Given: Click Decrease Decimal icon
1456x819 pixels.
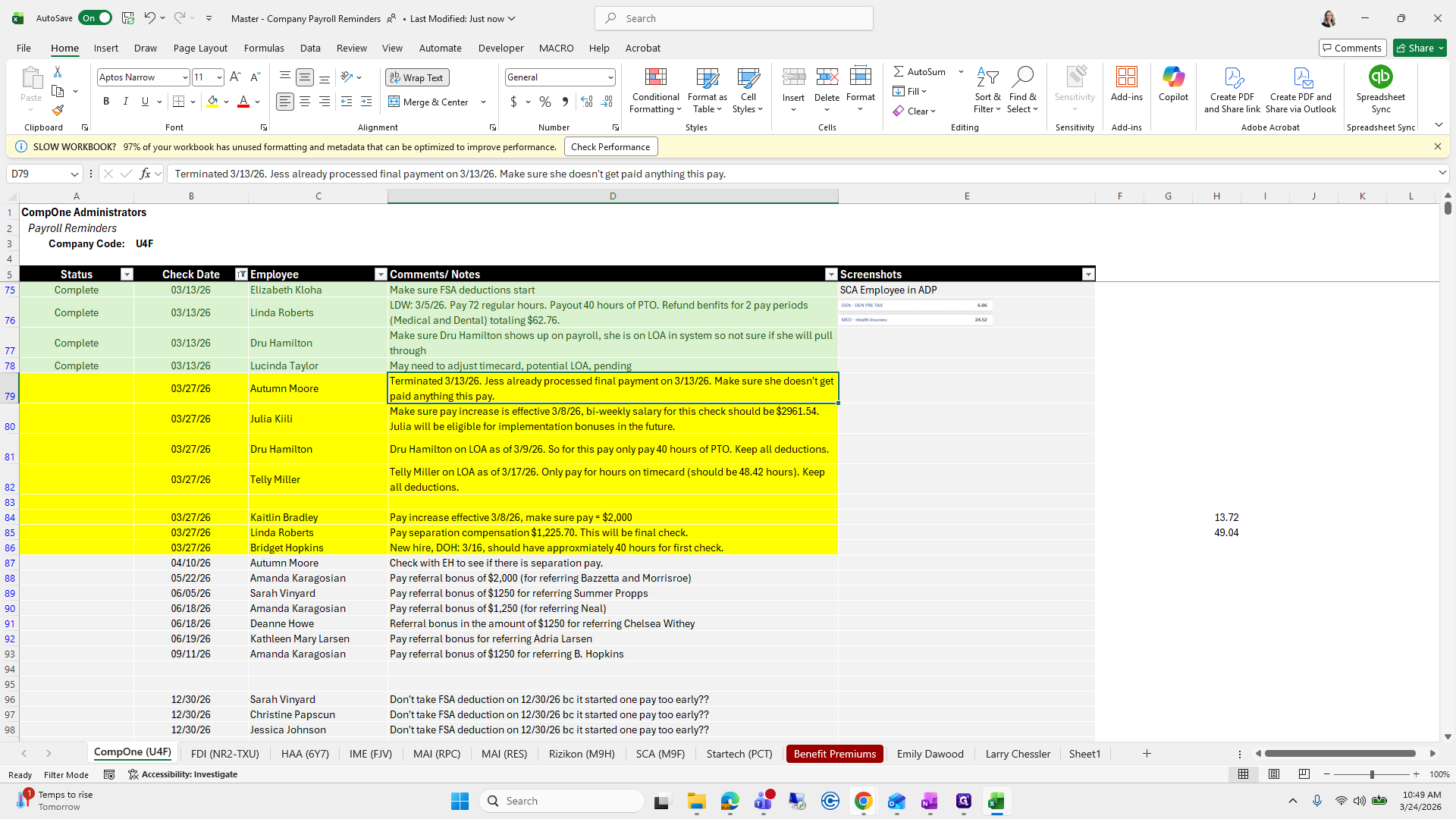Looking at the screenshot, I should (x=607, y=102).
